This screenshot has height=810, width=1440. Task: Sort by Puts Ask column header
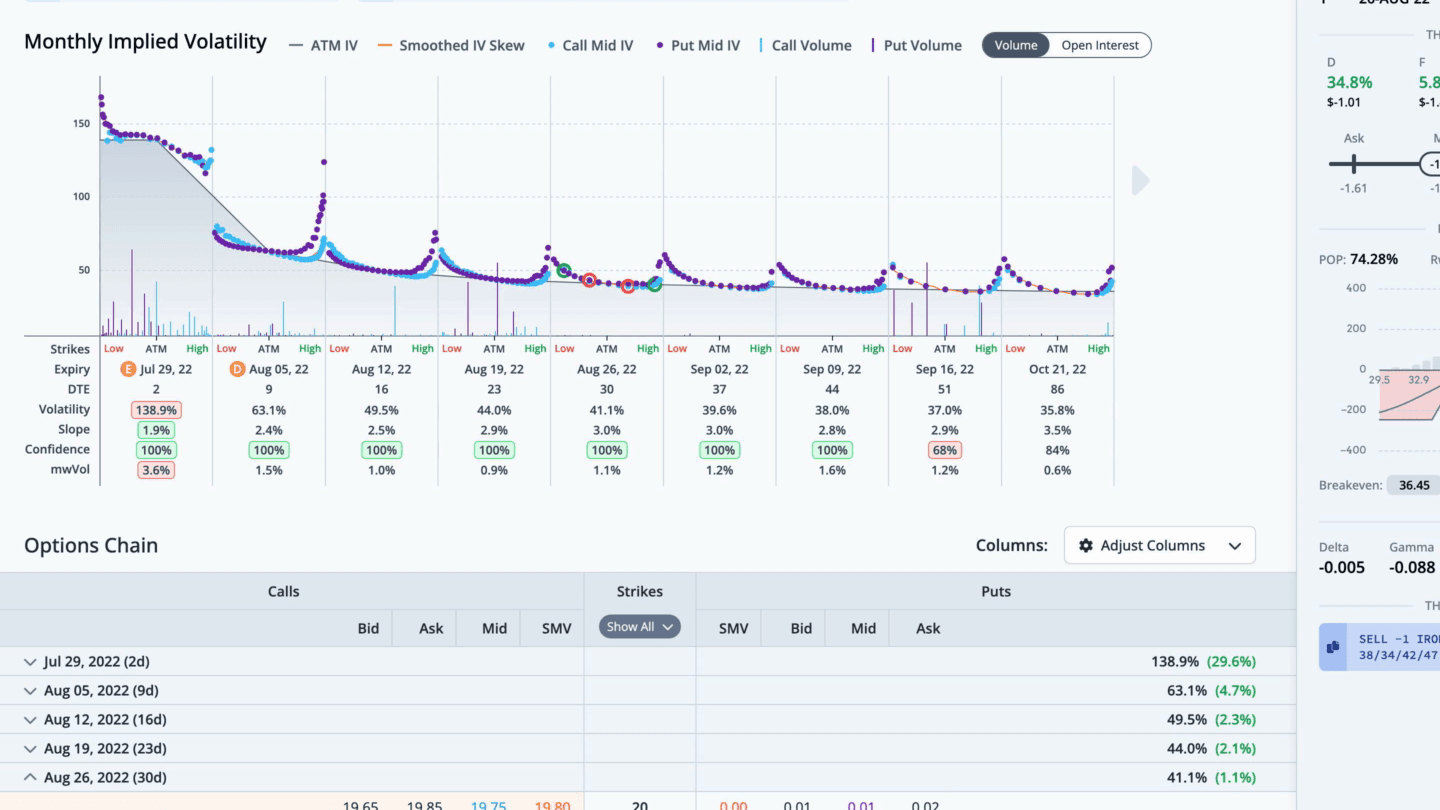928,629
